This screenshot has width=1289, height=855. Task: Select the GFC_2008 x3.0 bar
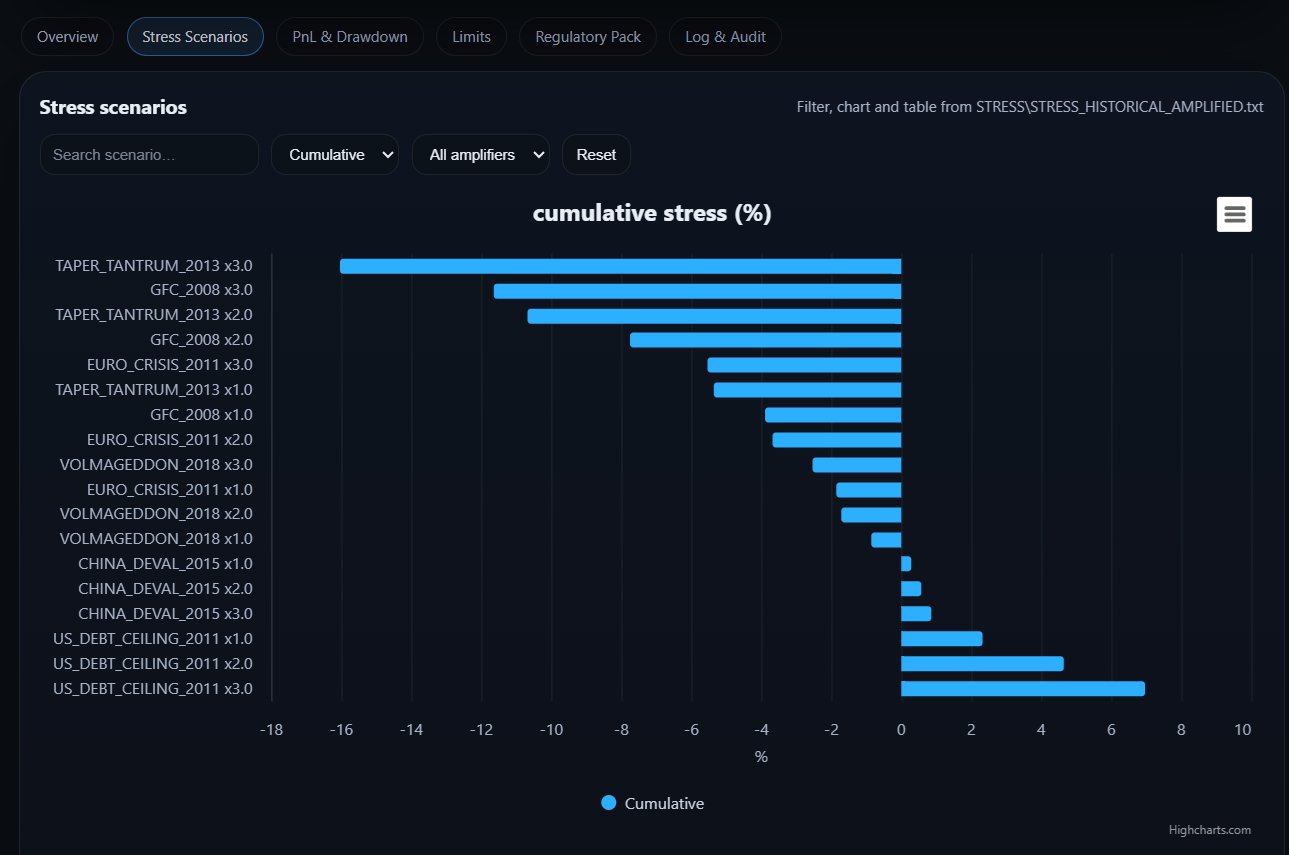point(697,291)
